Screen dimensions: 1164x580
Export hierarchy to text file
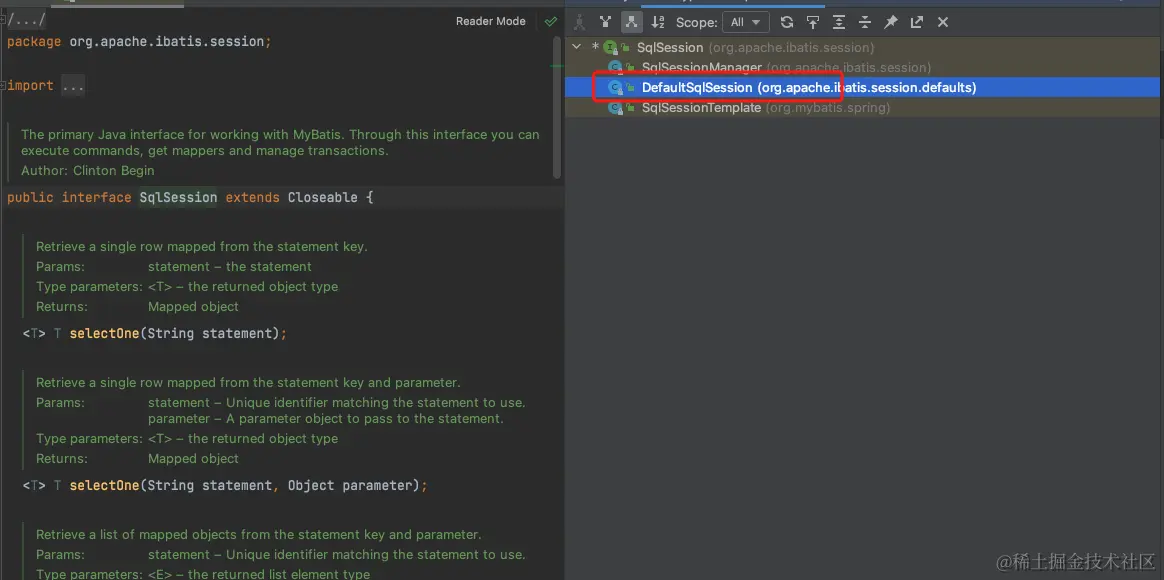[917, 22]
